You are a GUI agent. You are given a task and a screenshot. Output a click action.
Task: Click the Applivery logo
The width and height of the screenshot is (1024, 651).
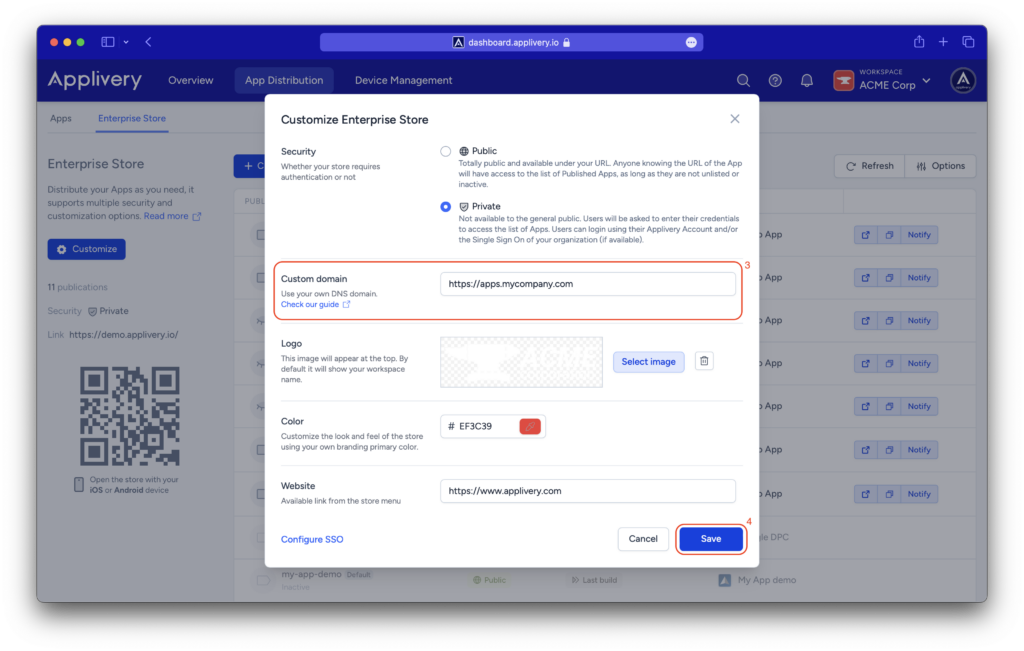pos(95,80)
